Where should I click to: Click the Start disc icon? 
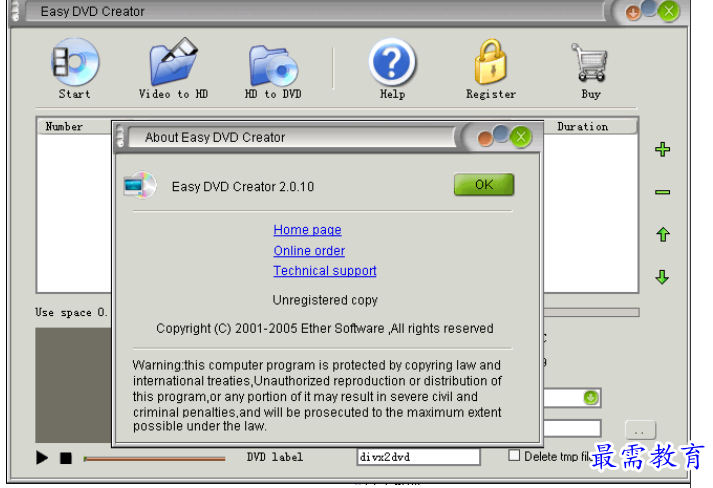tap(75, 63)
